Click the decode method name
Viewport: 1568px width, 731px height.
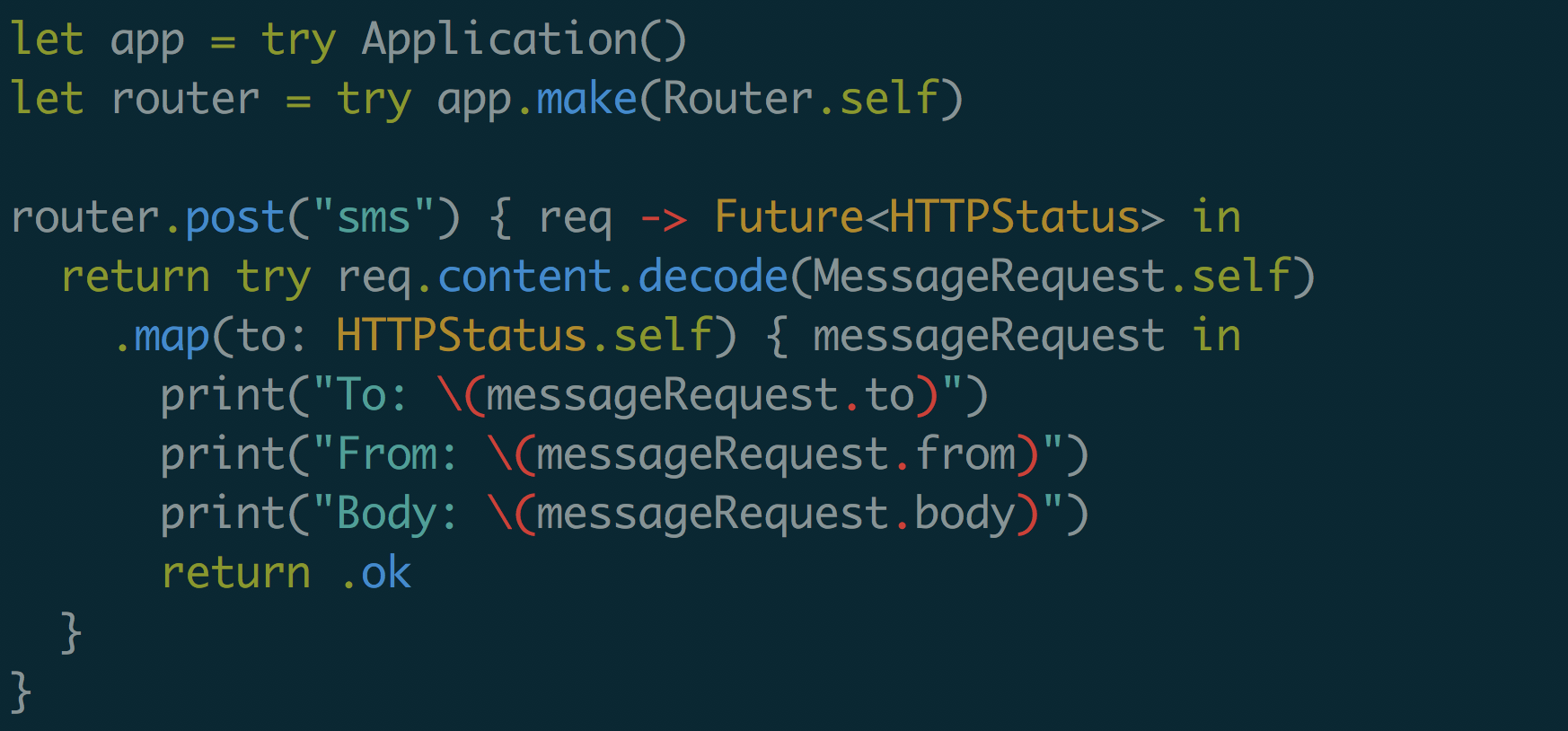pos(713,277)
